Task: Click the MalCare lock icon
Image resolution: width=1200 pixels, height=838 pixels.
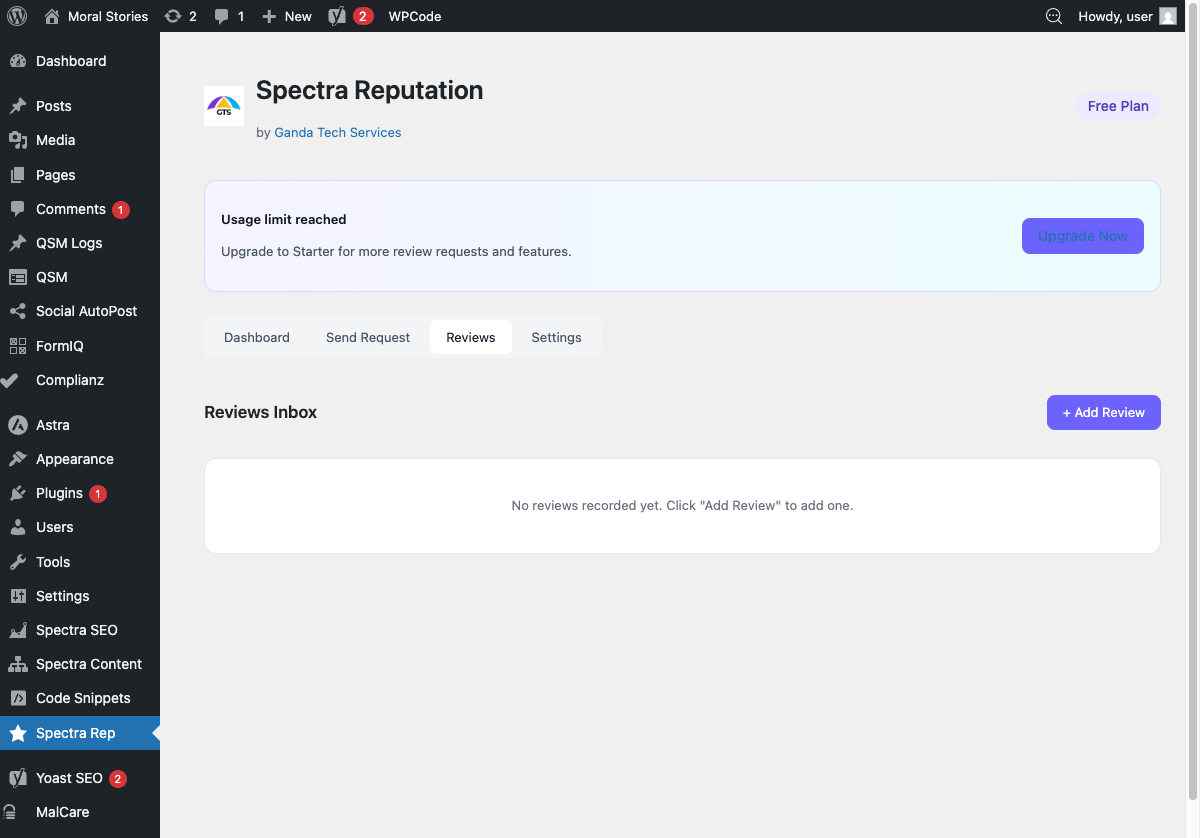Action: pos(10,812)
